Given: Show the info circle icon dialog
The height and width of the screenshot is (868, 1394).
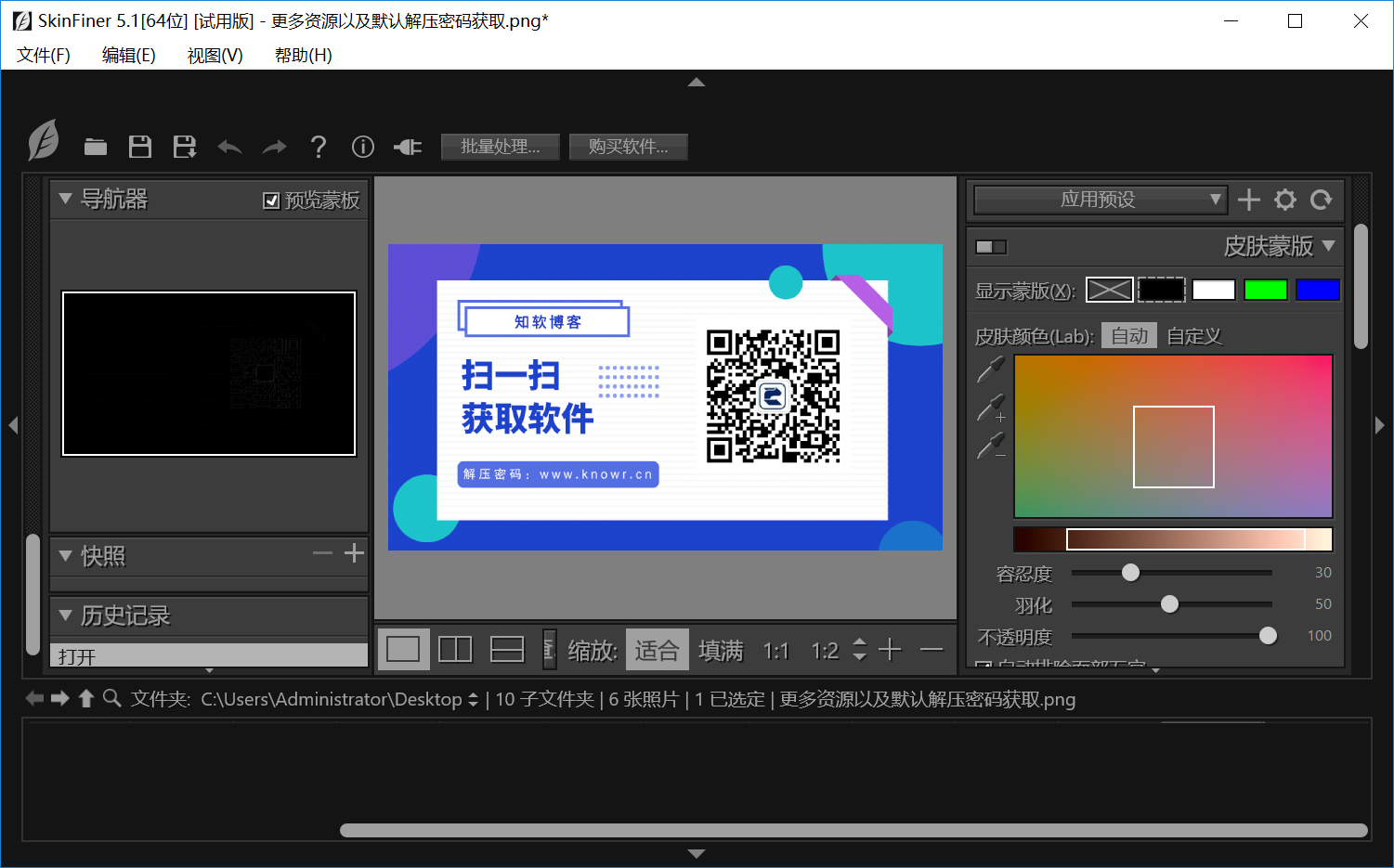Looking at the screenshot, I should click(x=363, y=147).
